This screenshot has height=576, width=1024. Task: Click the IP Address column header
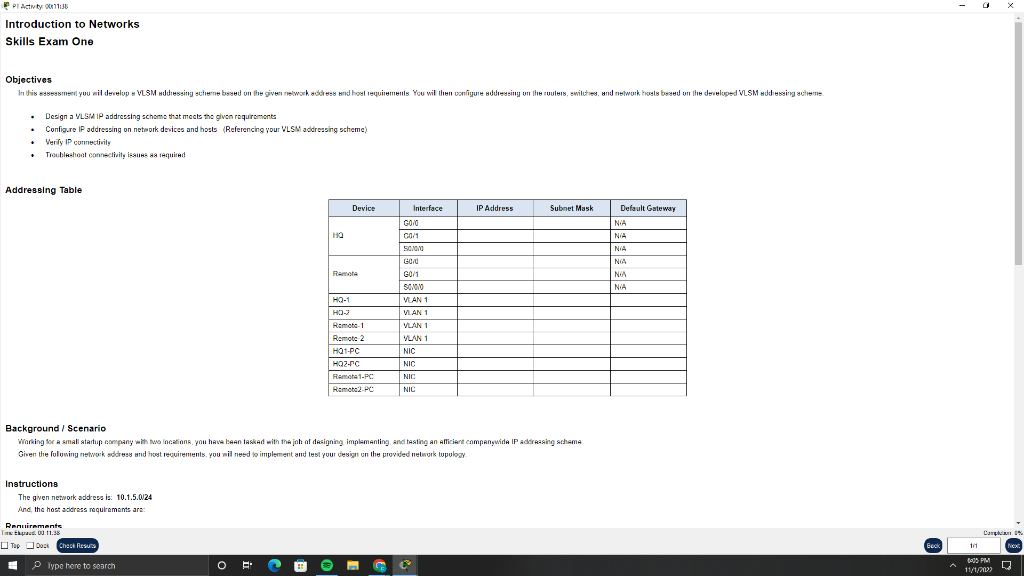(495, 208)
